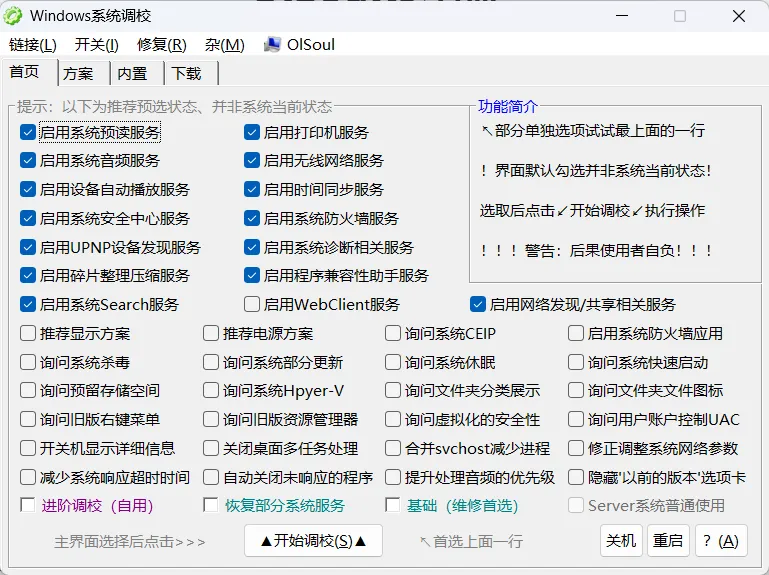Check 询问旧版右键菜单 option
Screen dimensions: 769x575
tap(28, 419)
